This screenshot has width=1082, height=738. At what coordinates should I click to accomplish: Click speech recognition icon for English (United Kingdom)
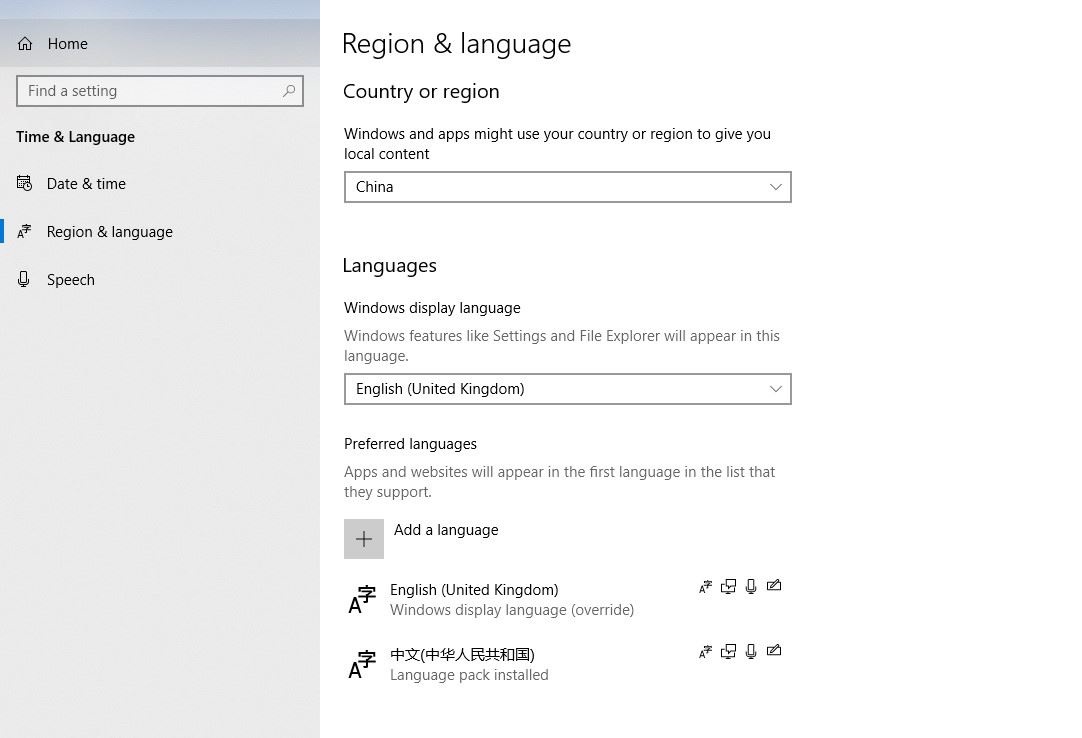click(x=751, y=586)
